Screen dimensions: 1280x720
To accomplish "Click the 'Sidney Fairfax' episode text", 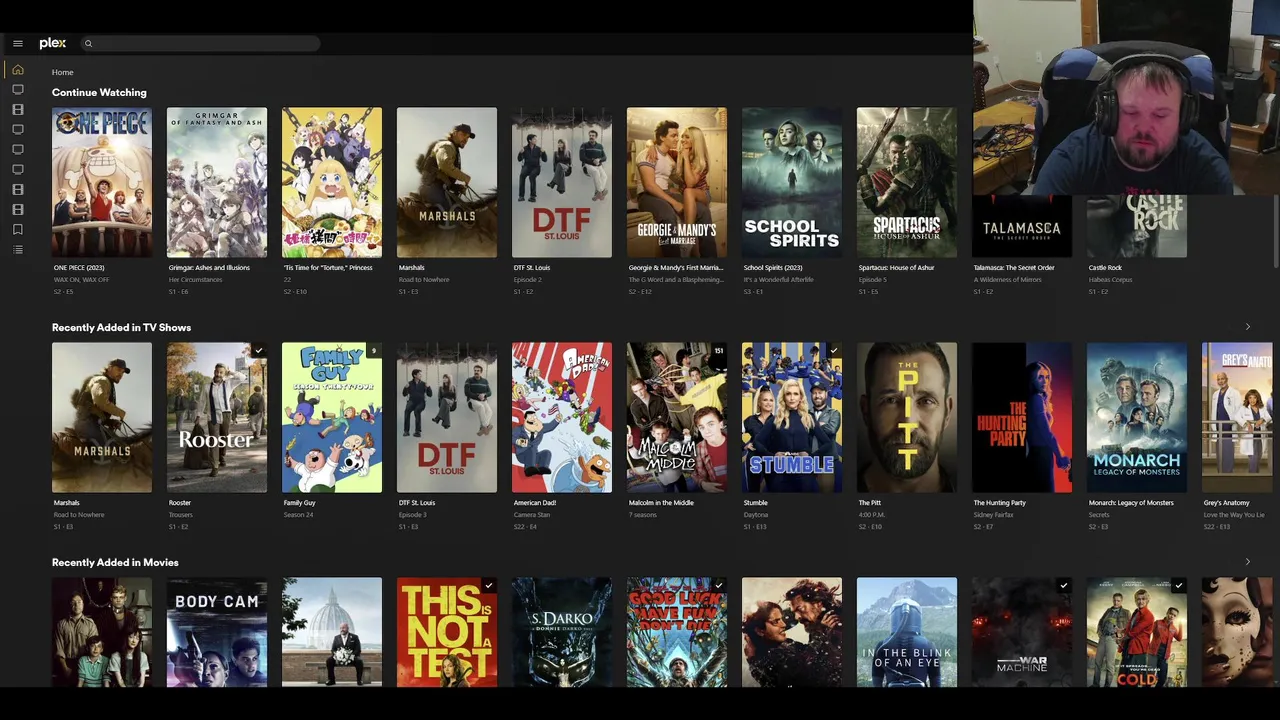I will click(993, 515).
